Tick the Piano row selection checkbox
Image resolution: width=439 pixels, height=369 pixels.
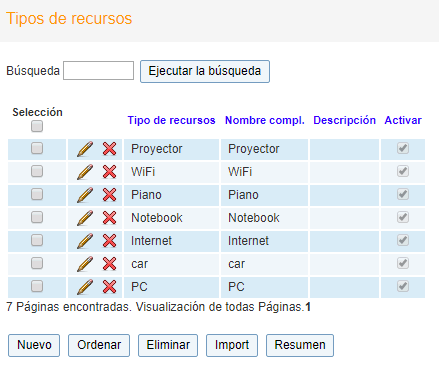tap(37, 194)
